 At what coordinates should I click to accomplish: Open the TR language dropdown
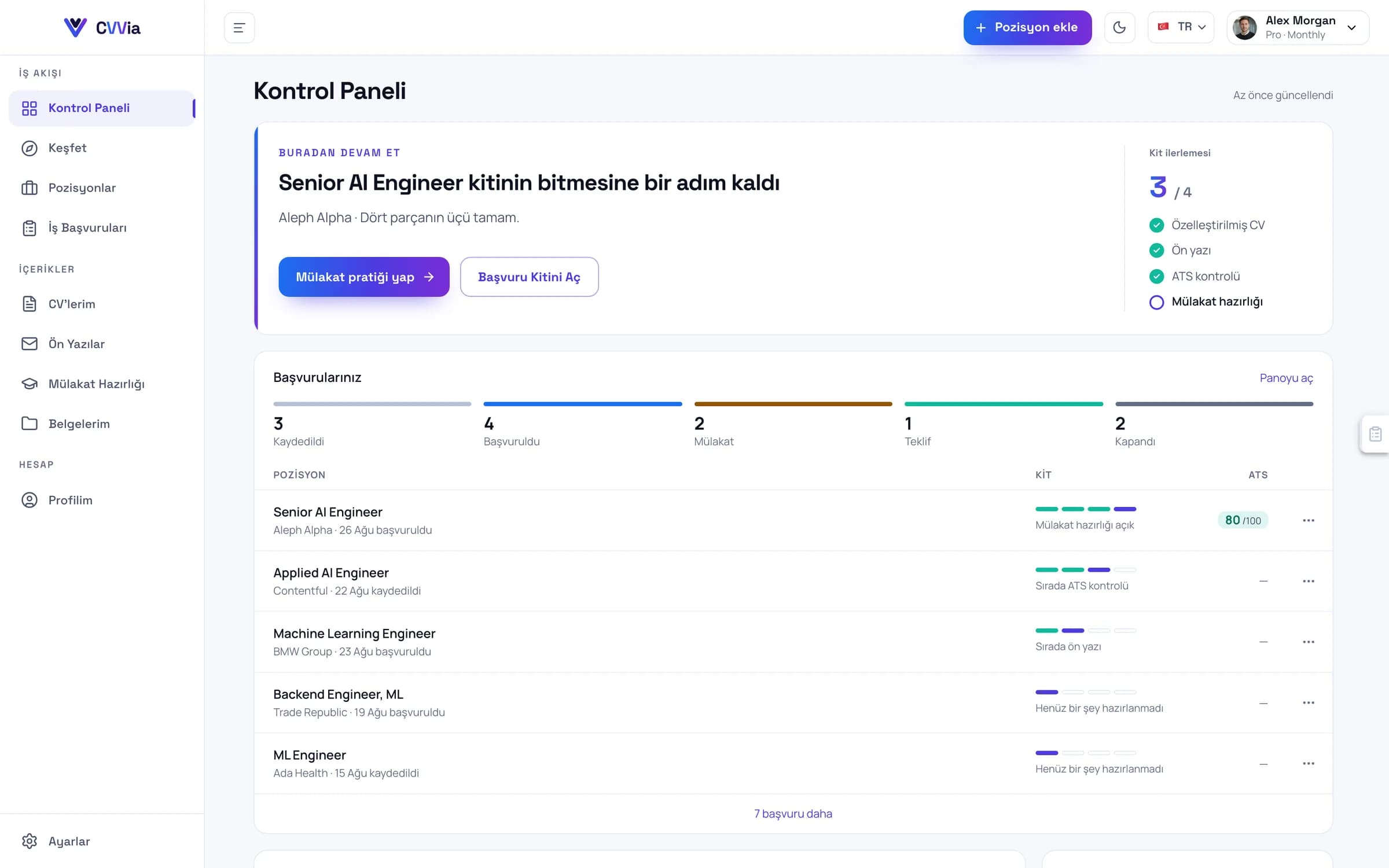[1181, 27]
